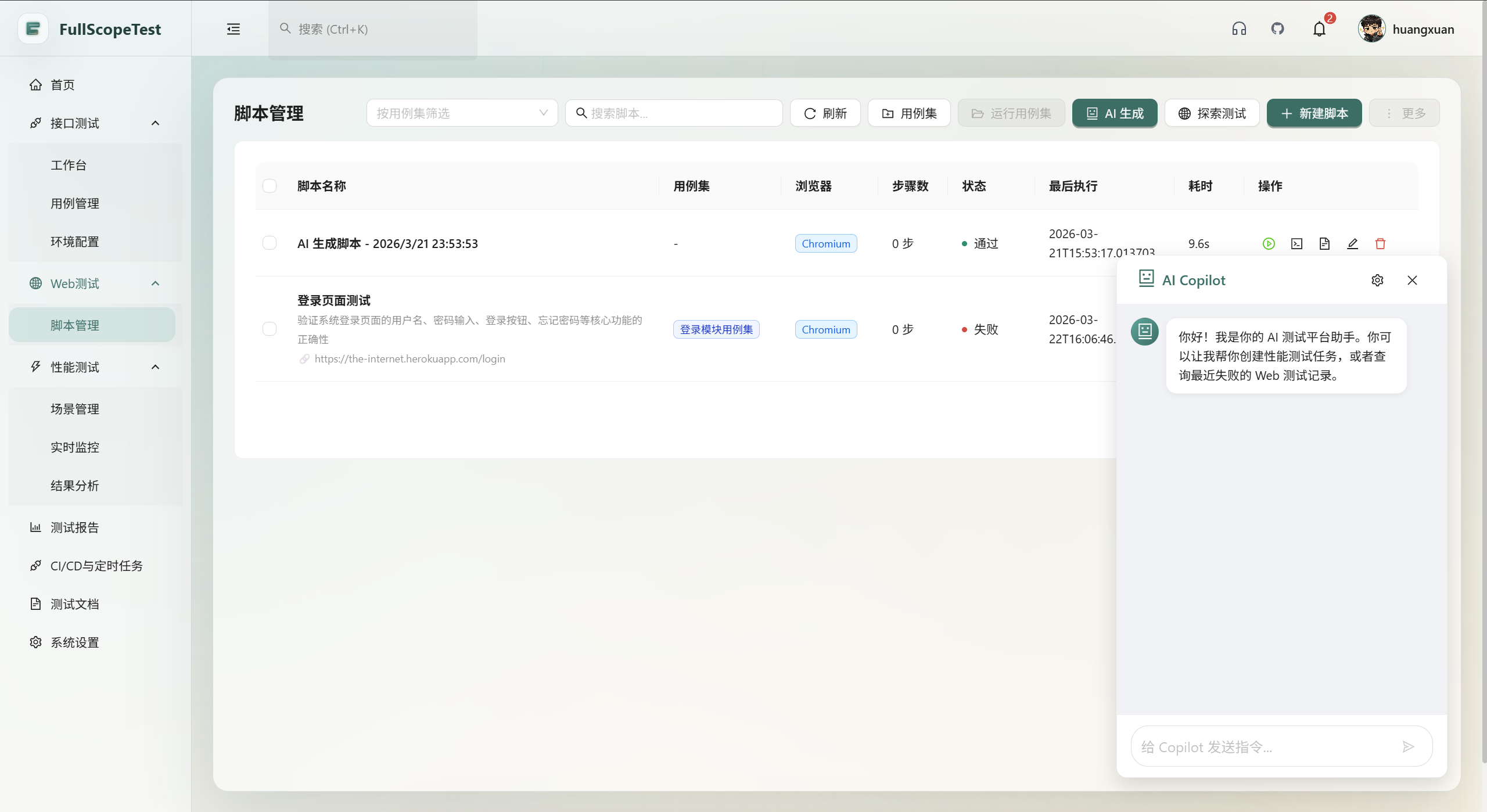Click the huangxuan user avatar

1371,29
